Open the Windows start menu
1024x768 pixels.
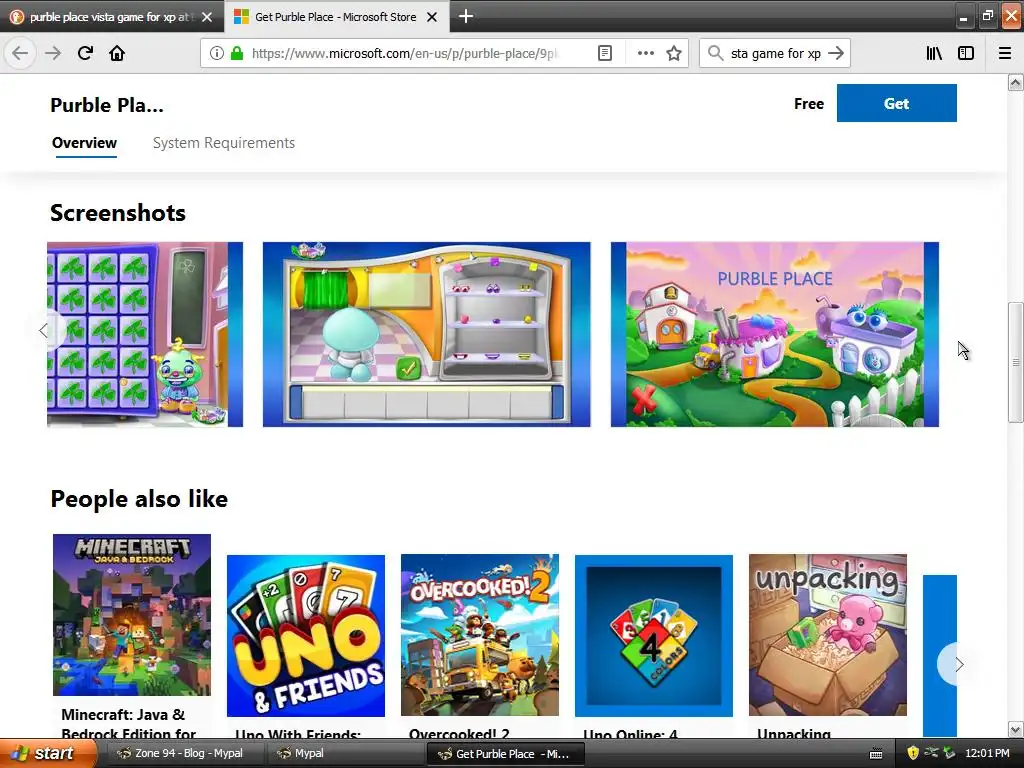[47, 754]
